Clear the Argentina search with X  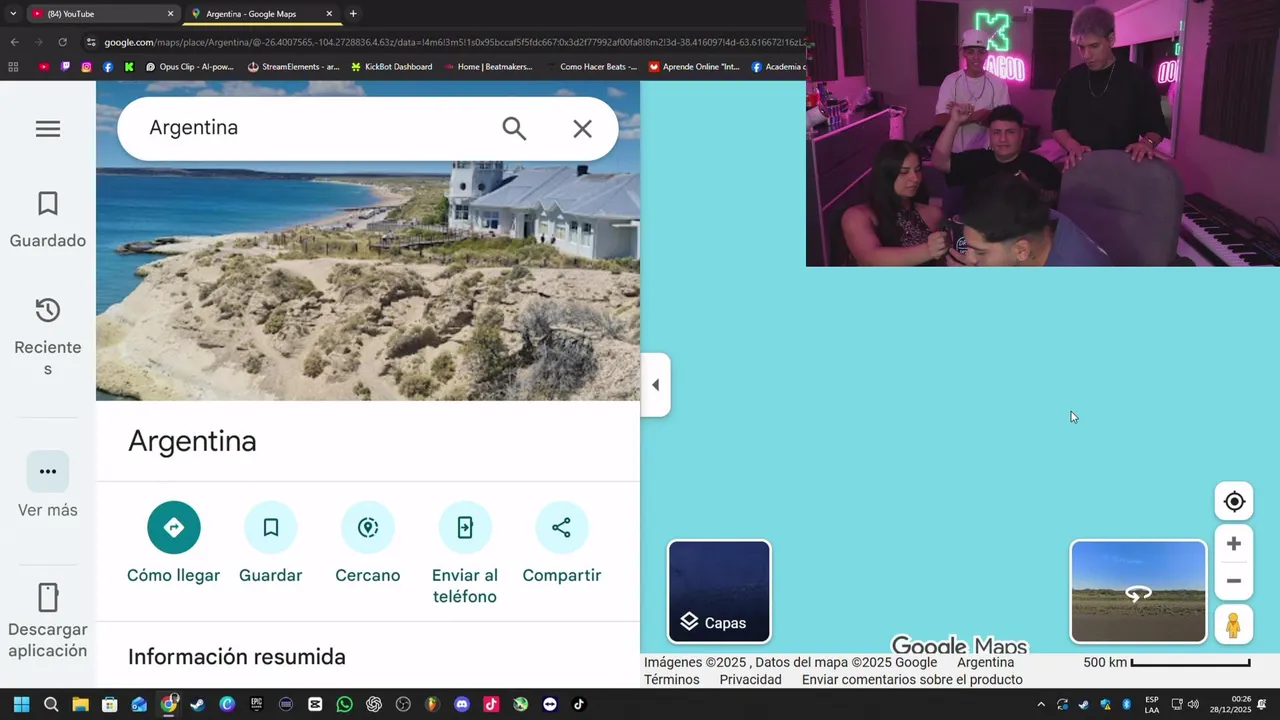click(x=582, y=128)
